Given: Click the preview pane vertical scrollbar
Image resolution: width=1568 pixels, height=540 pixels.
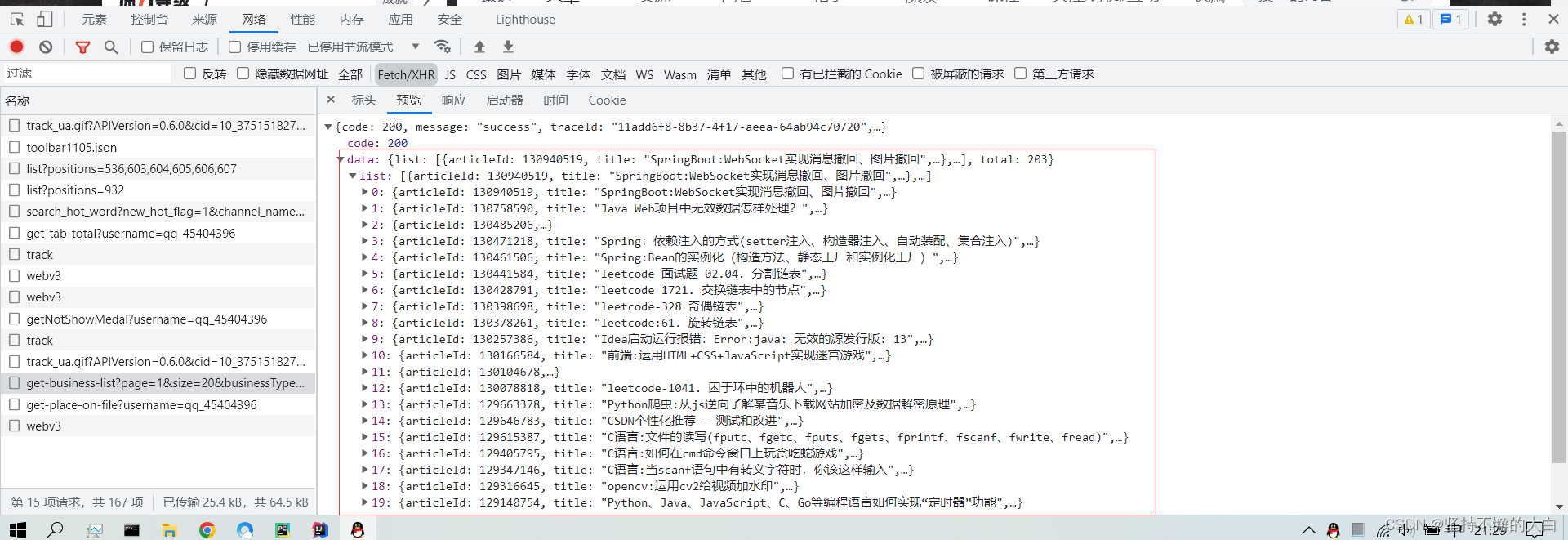Looking at the screenshot, I should [x=1559, y=297].
